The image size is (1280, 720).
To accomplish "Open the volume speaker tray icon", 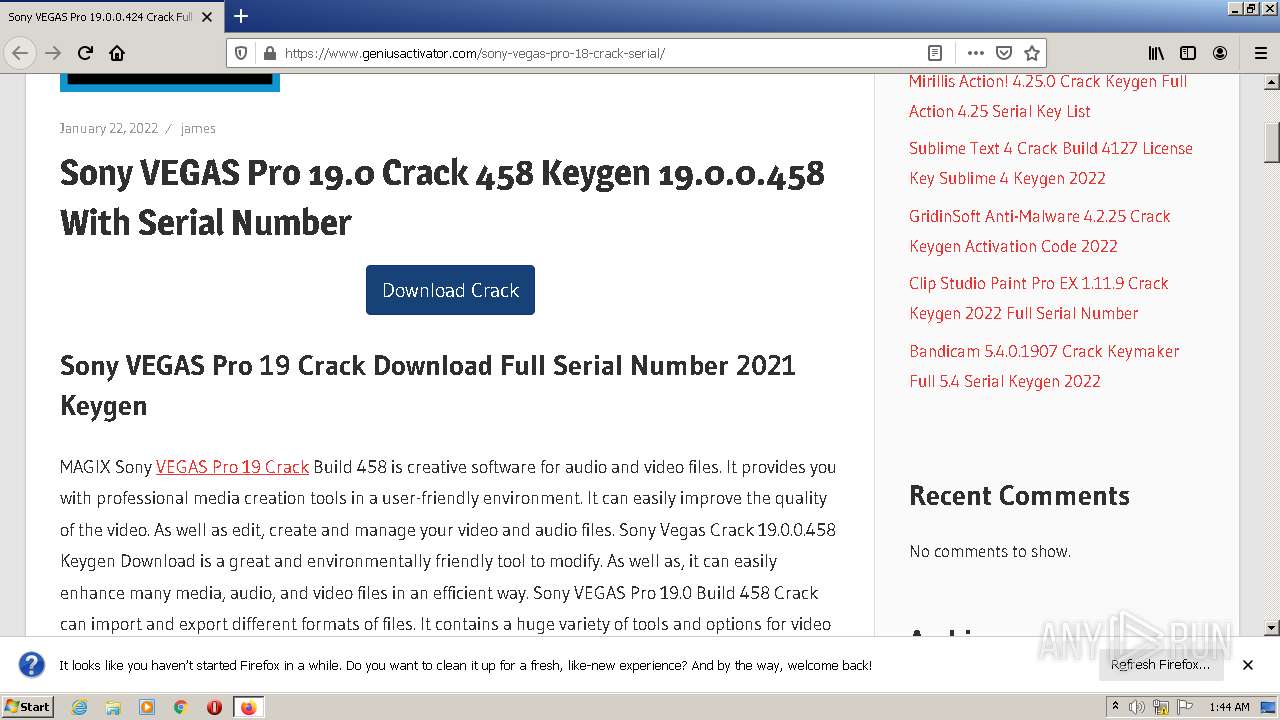I will coord(1137,707).
